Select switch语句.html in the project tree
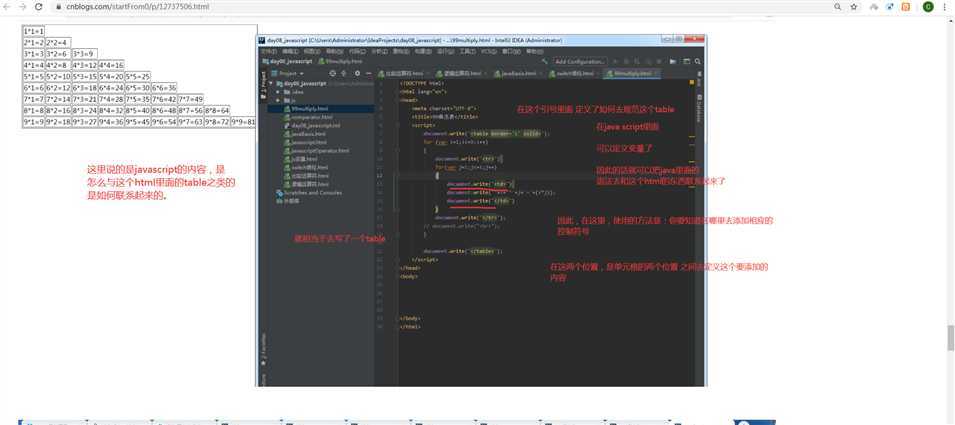This screenshot has height=425, width=955. (x=306, y=167)
